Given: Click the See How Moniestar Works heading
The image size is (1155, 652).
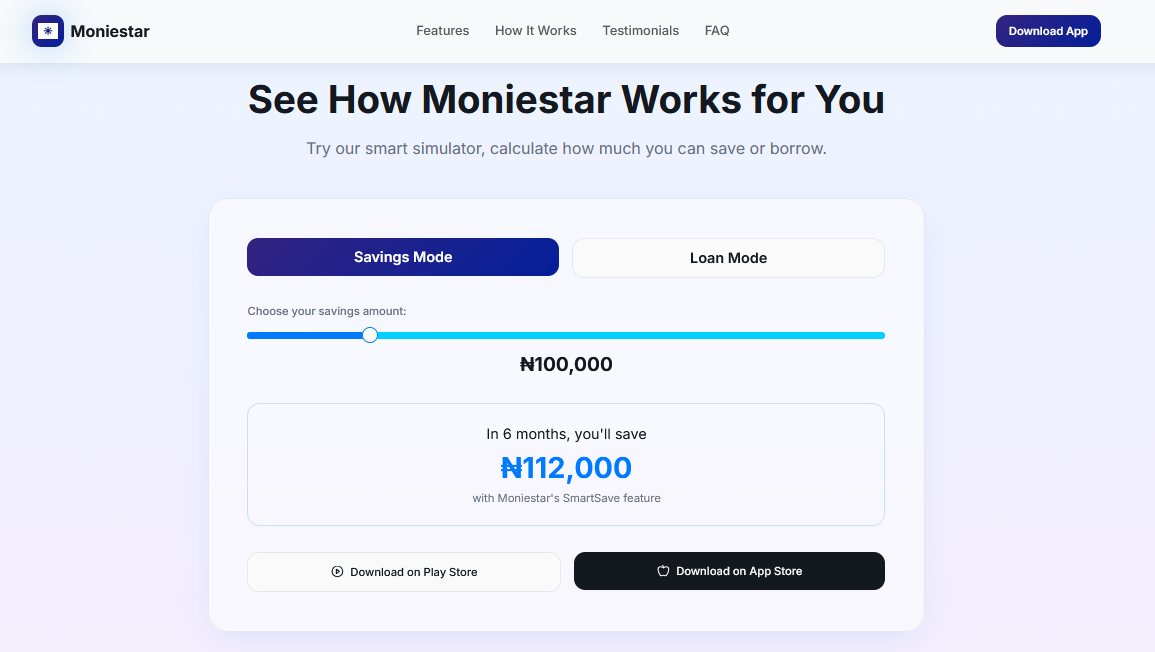Looking at the screenshot, I should coord(565,99).
